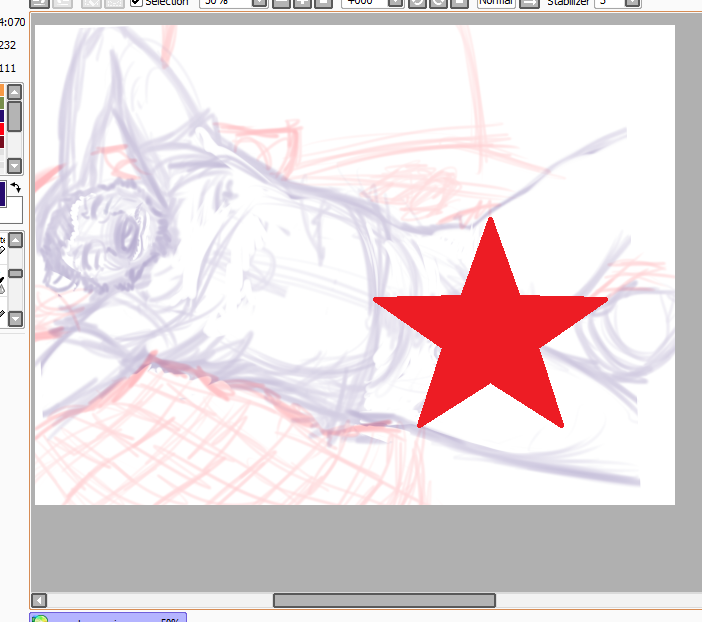Click the swatch palette scrollbar thumb
This screenshot has width=702, height=622.
pyautogui.click(x=14, y=116)
